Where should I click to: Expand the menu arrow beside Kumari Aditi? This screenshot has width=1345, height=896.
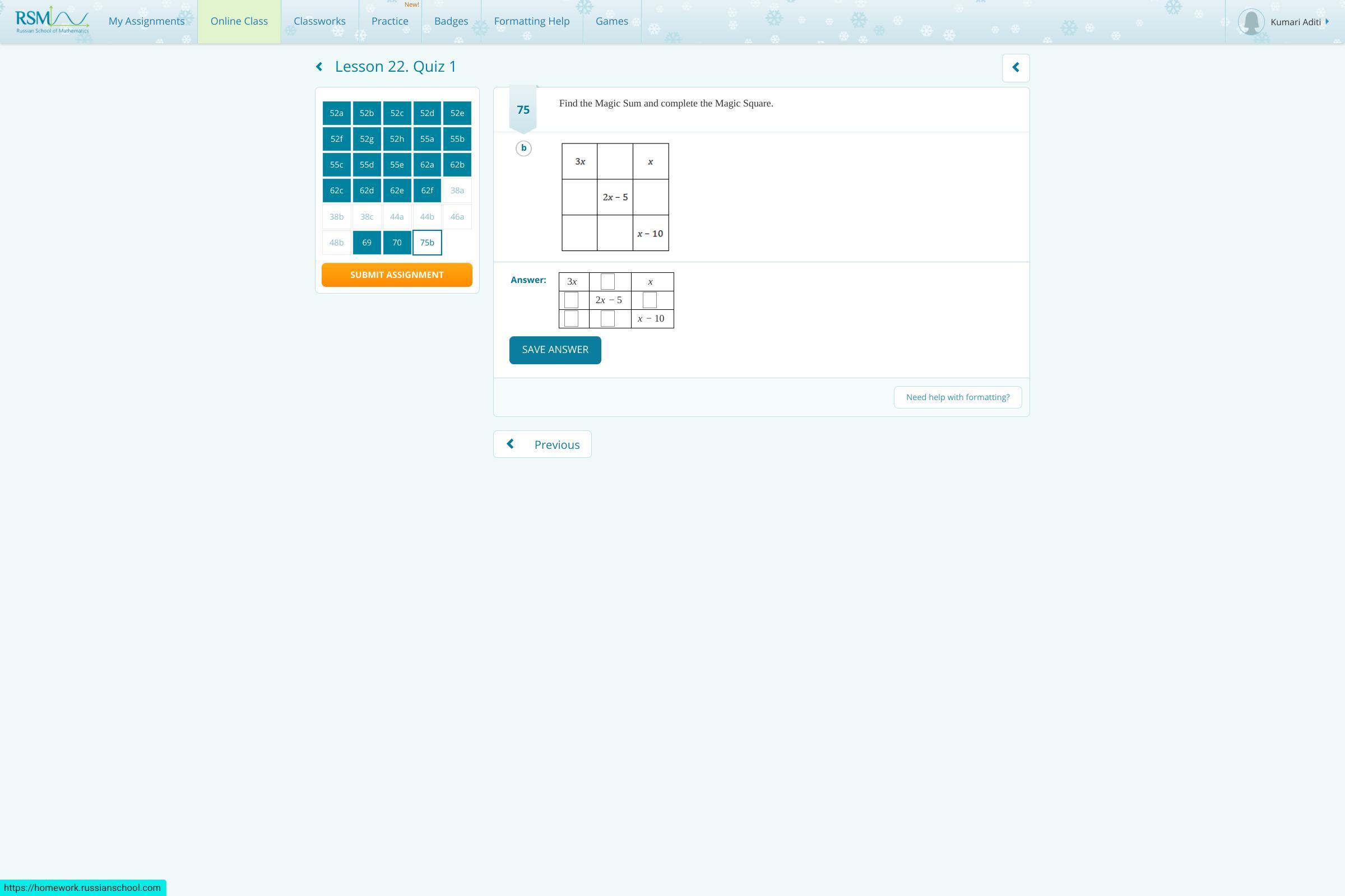coord(1327,22)
